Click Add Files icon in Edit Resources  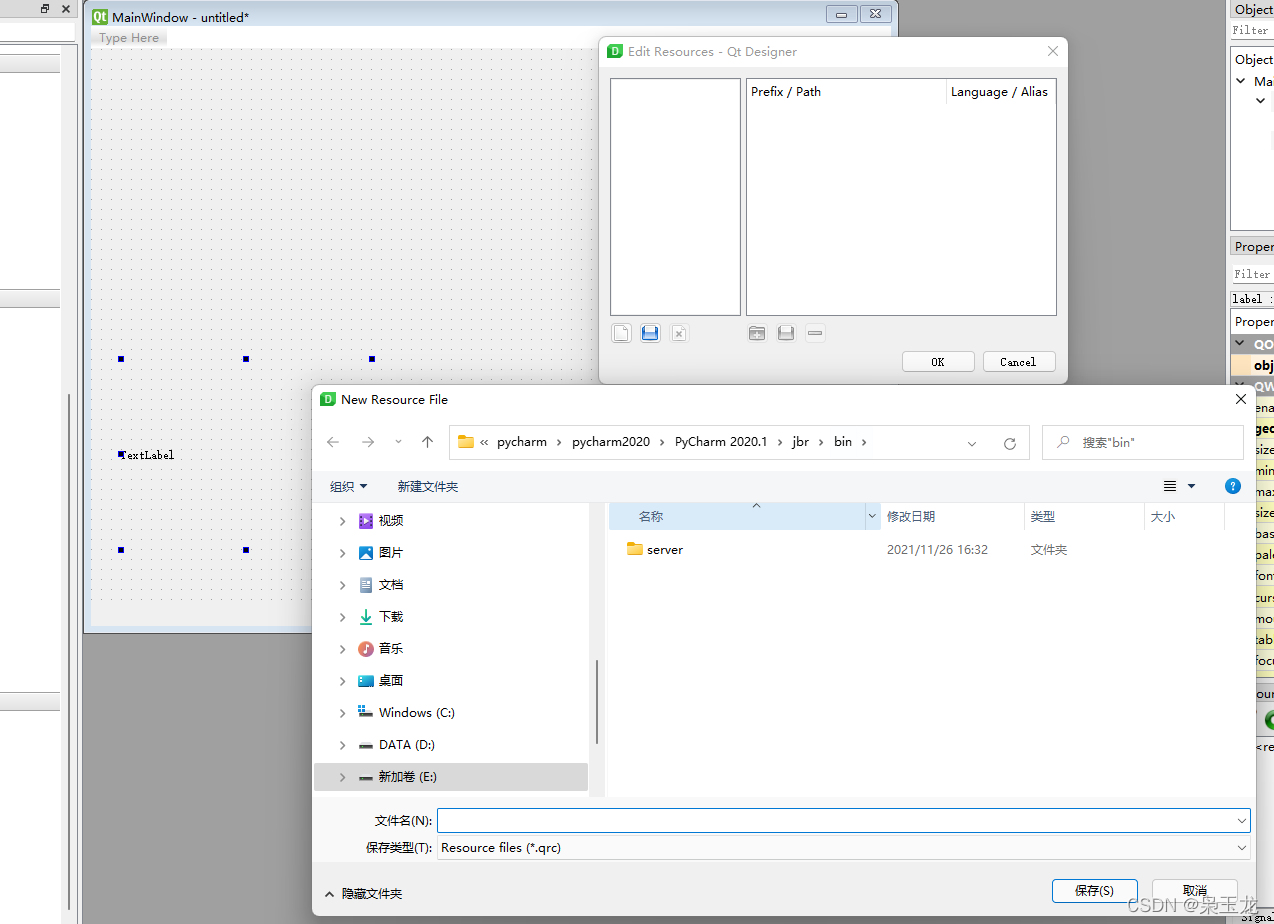786,333
